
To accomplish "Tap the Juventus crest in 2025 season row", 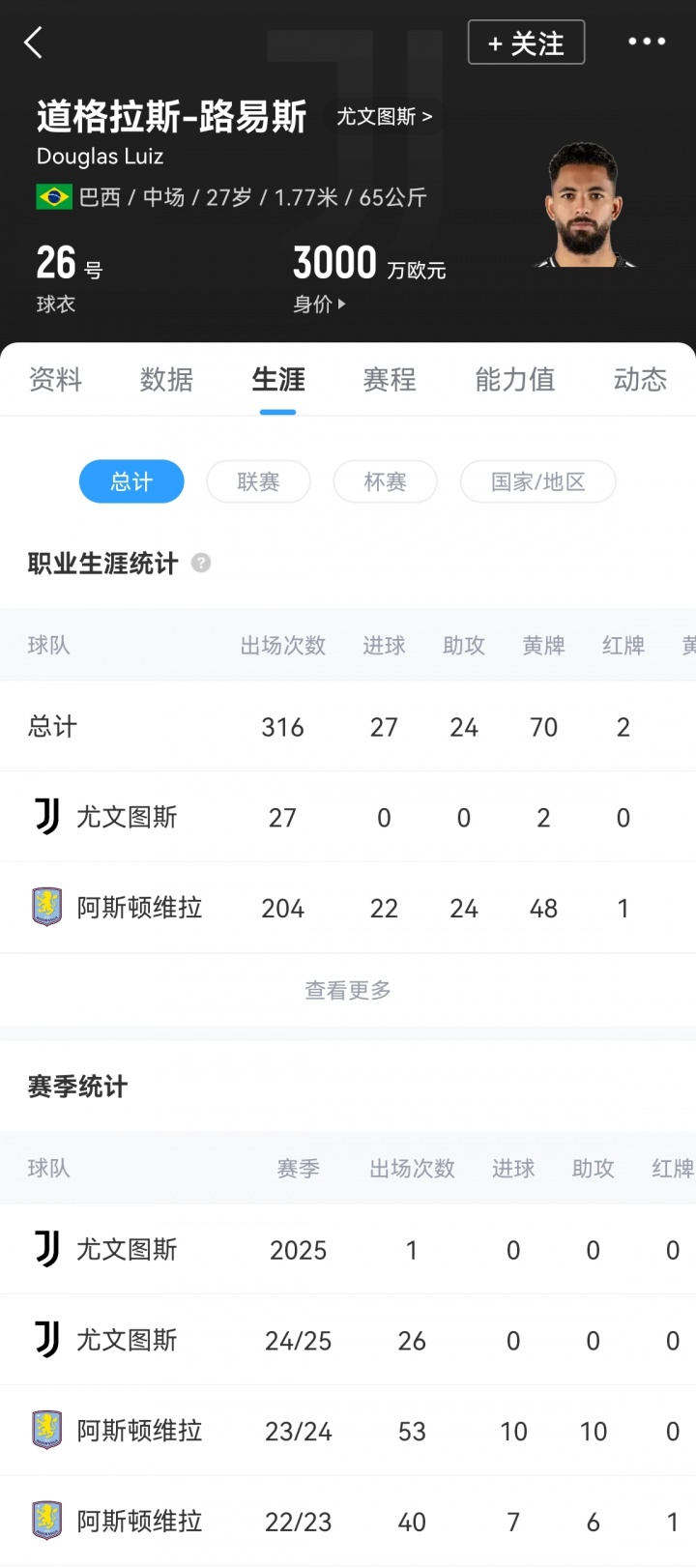I will pyautogui.click(x=46, y=1249).
